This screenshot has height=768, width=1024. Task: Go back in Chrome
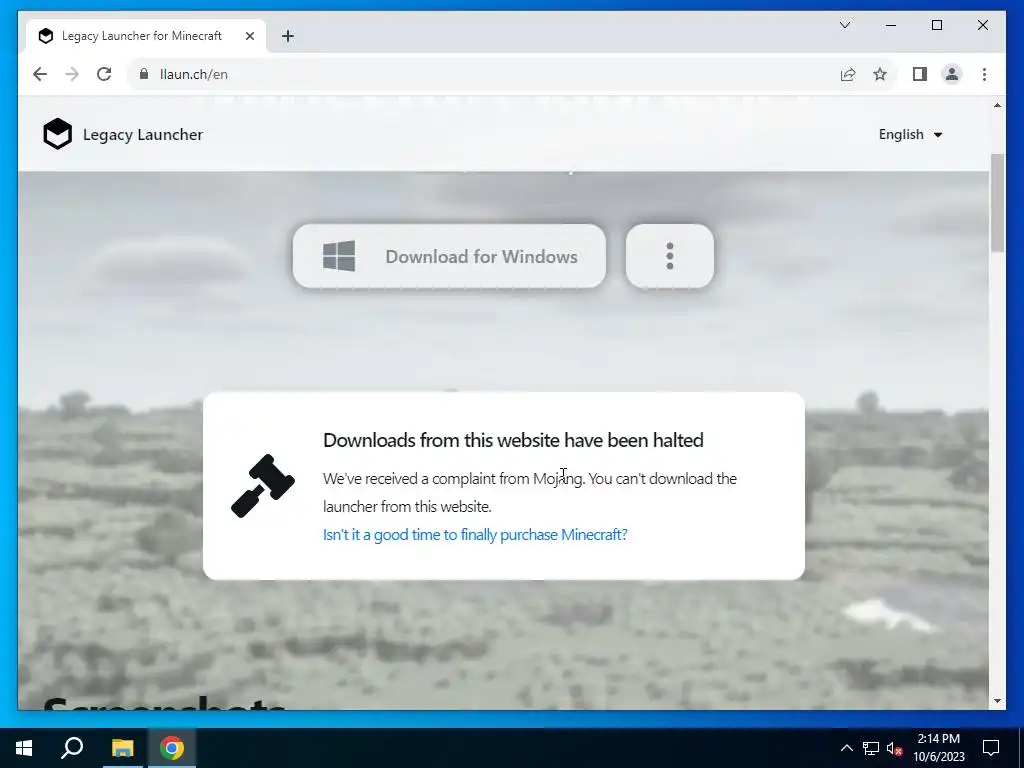coord(40,74)
